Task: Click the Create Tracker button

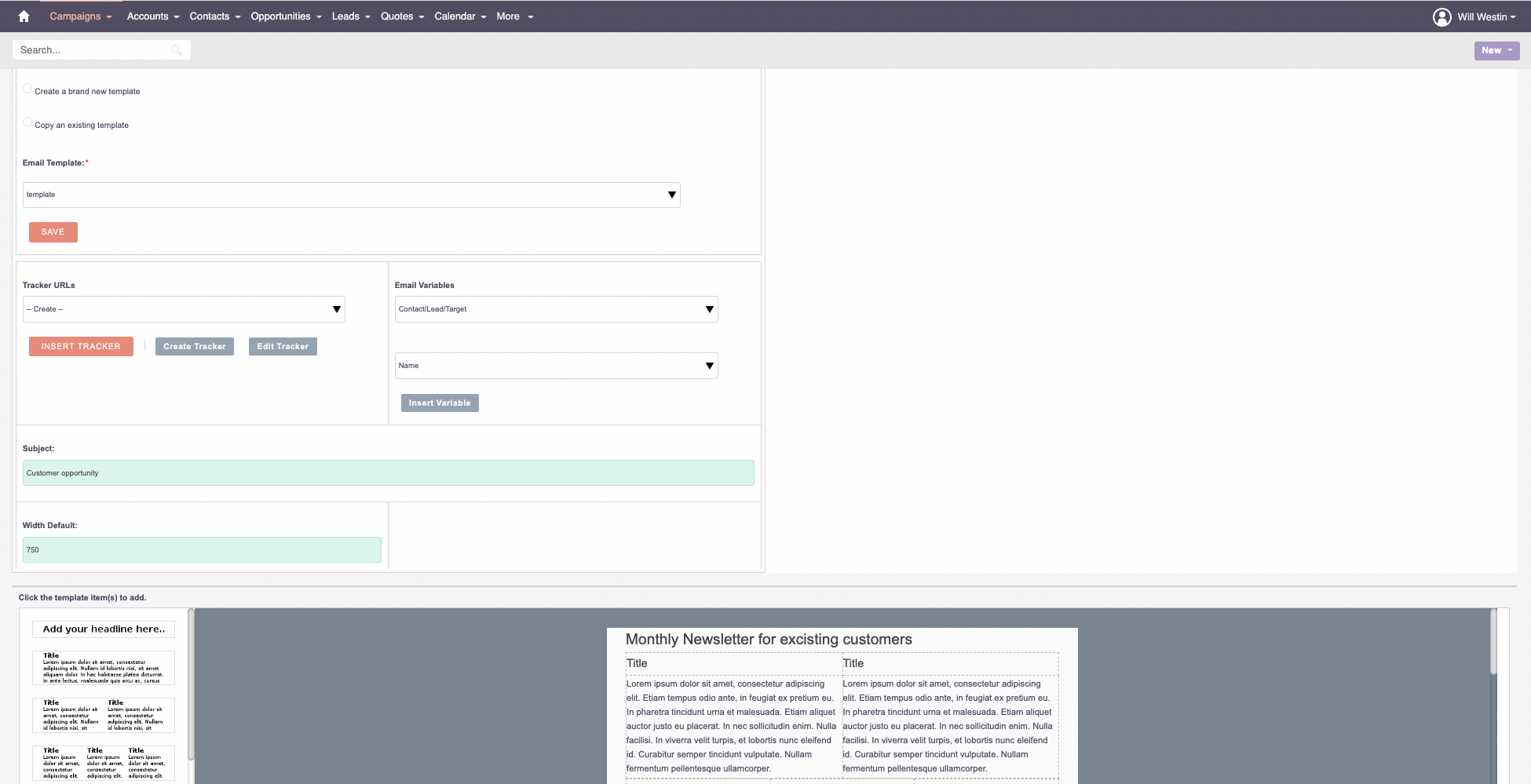Action: click(x=195, y=346)
